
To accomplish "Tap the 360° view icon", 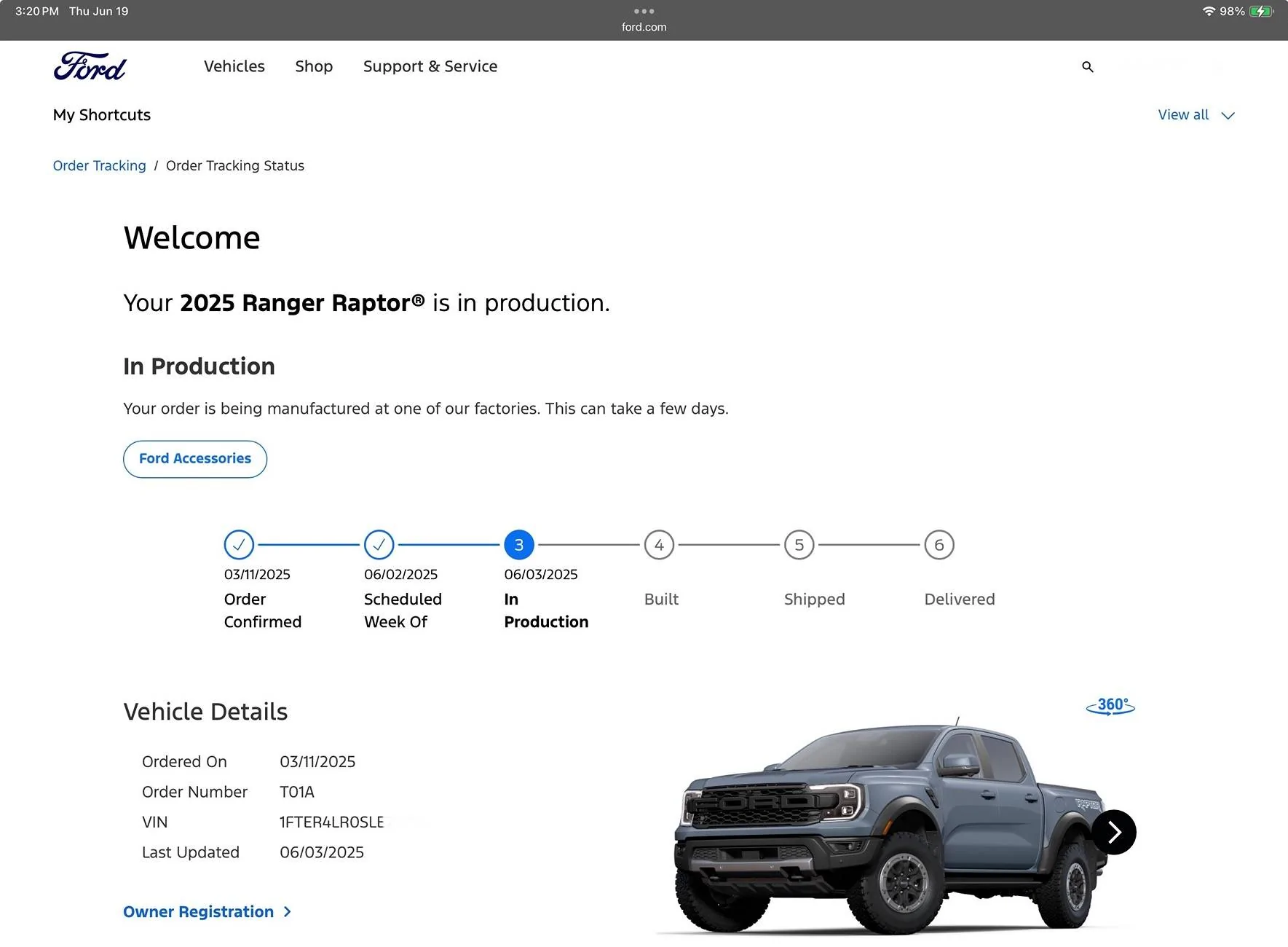I will 1110,706.
